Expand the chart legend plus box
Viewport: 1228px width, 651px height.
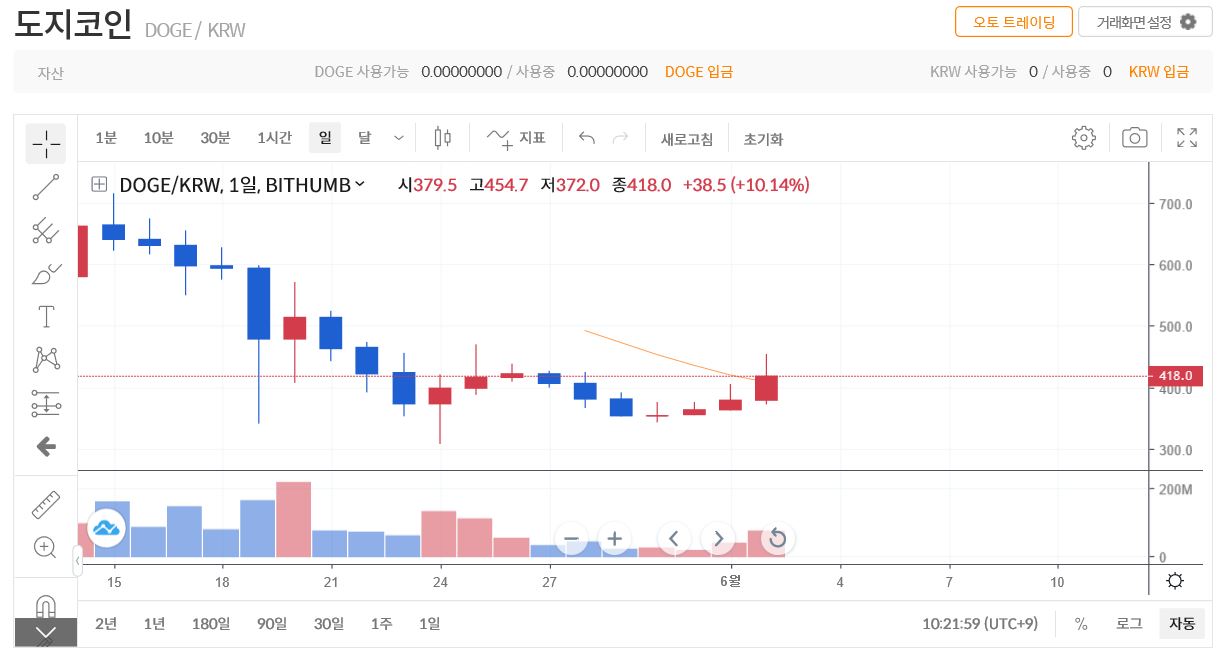tap(99, 184)
